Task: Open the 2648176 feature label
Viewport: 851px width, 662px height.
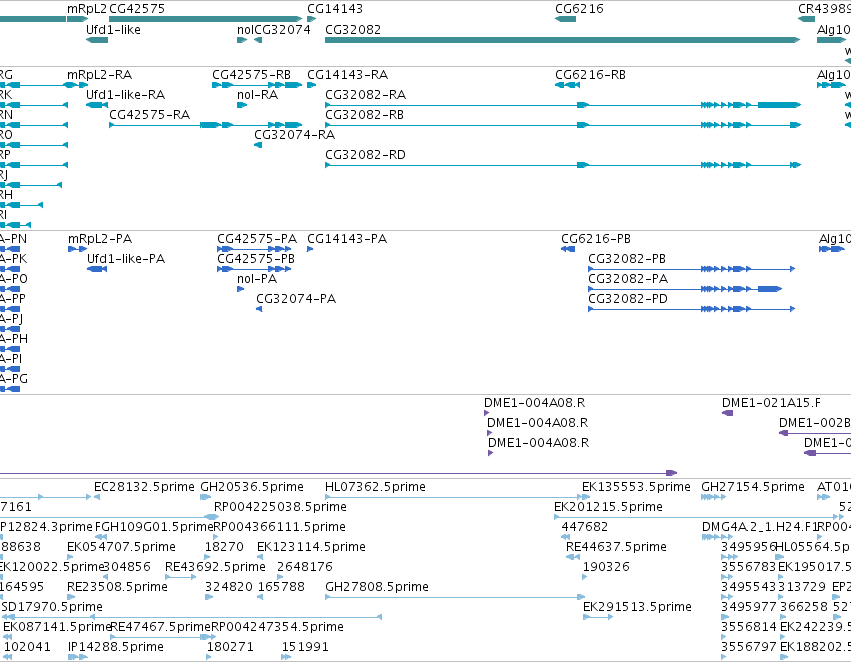Action: (x=304, y=567)
